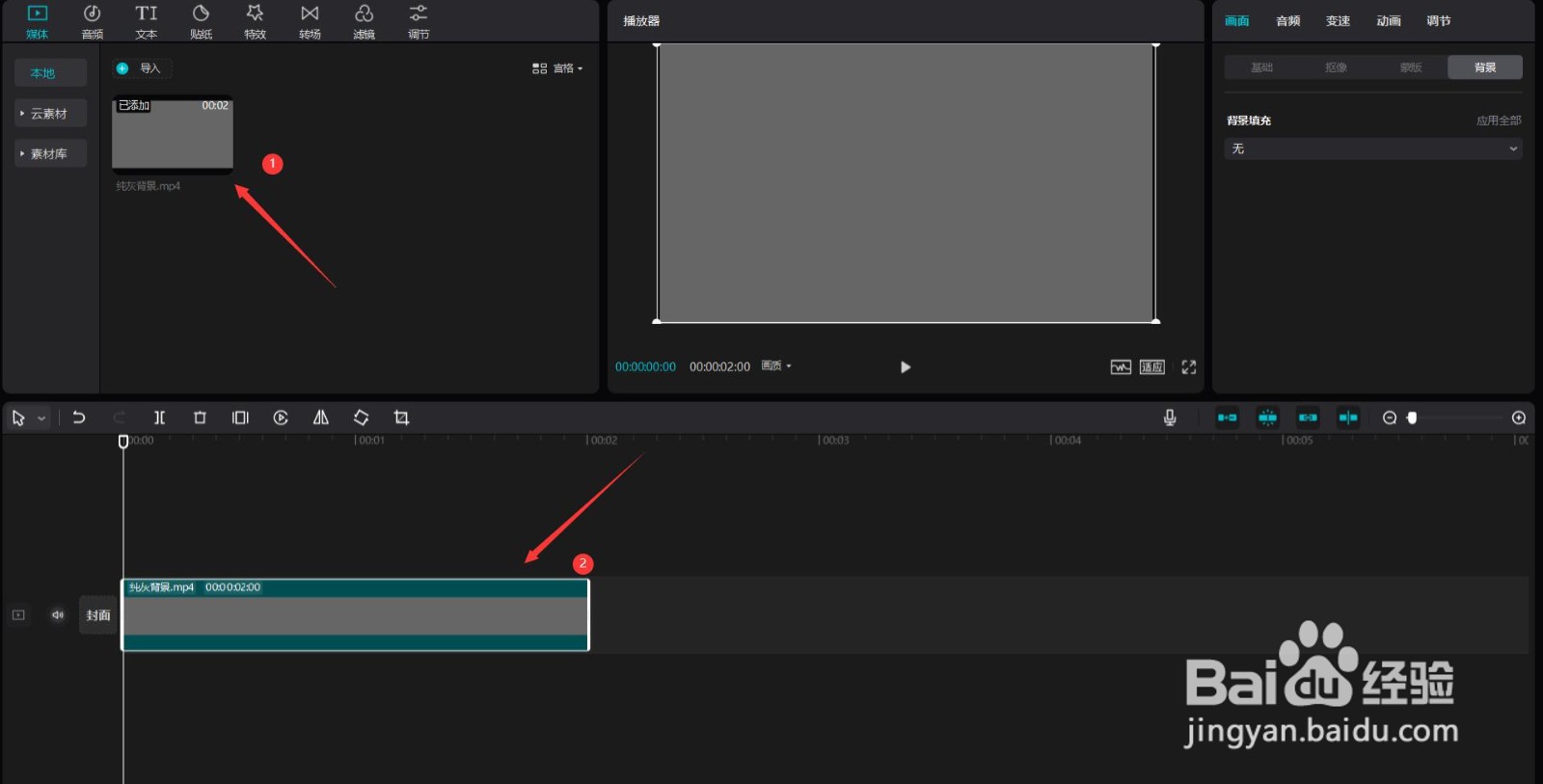This screenshot has width=1543, height=784.
Task: Select the 纯灰背景.mp4 media thumbnail
Action: tap(173, 134)
